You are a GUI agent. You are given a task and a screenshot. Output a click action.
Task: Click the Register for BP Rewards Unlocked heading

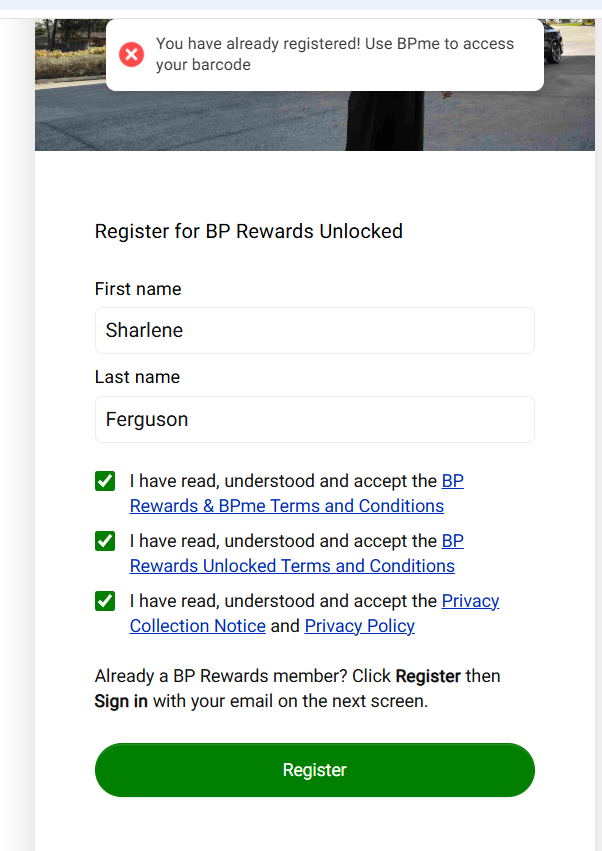[x=249, y=231]
